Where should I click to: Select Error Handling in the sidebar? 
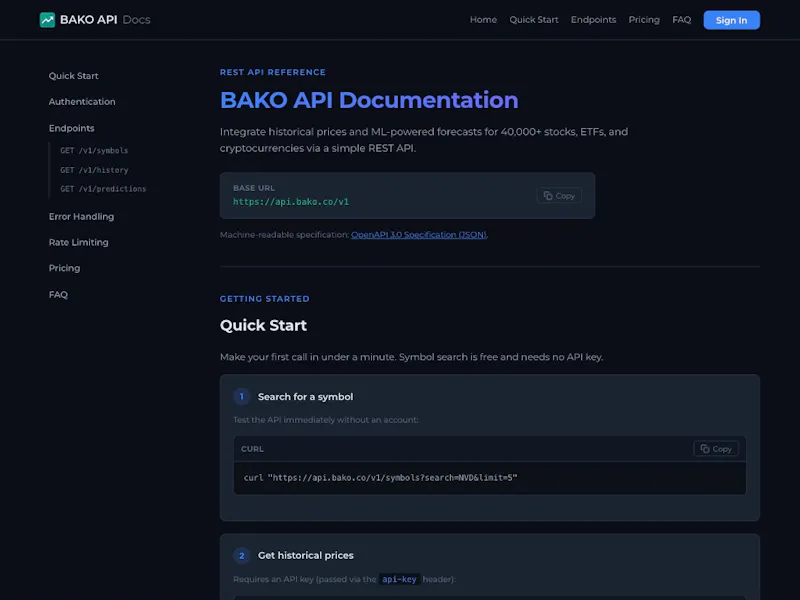[81, 216]
